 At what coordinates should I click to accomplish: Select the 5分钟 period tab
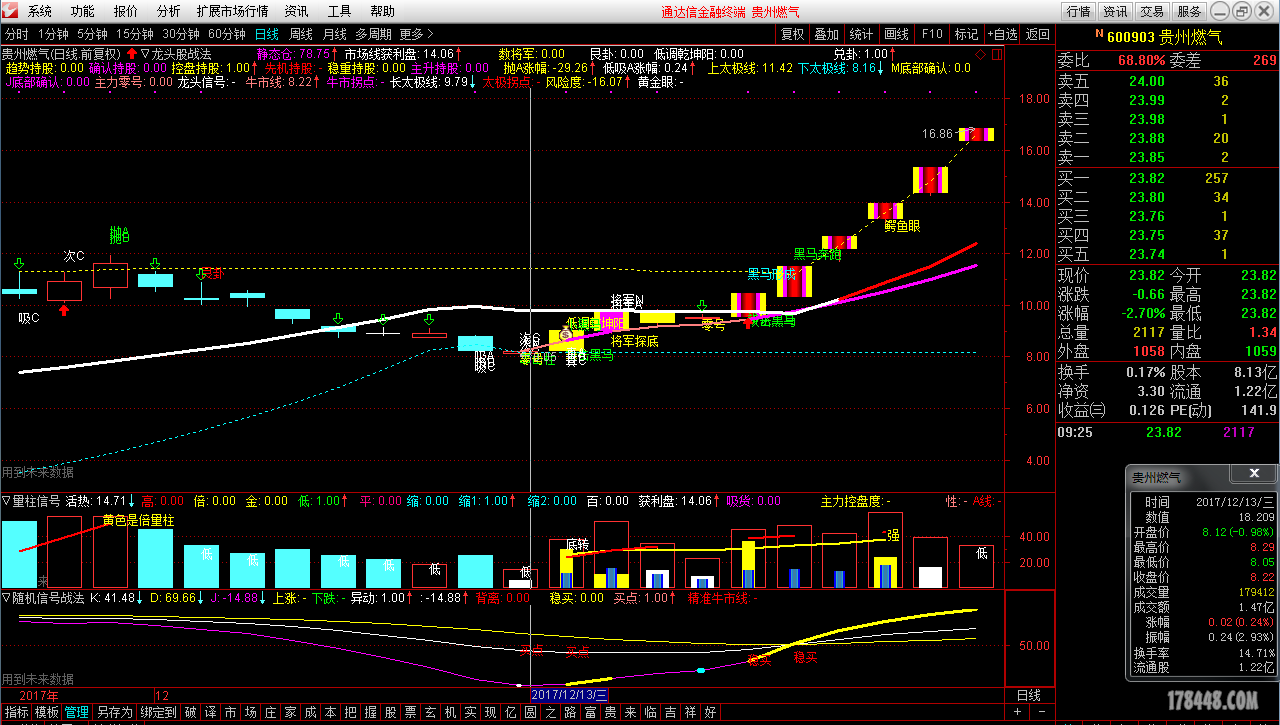coord(92,34)
